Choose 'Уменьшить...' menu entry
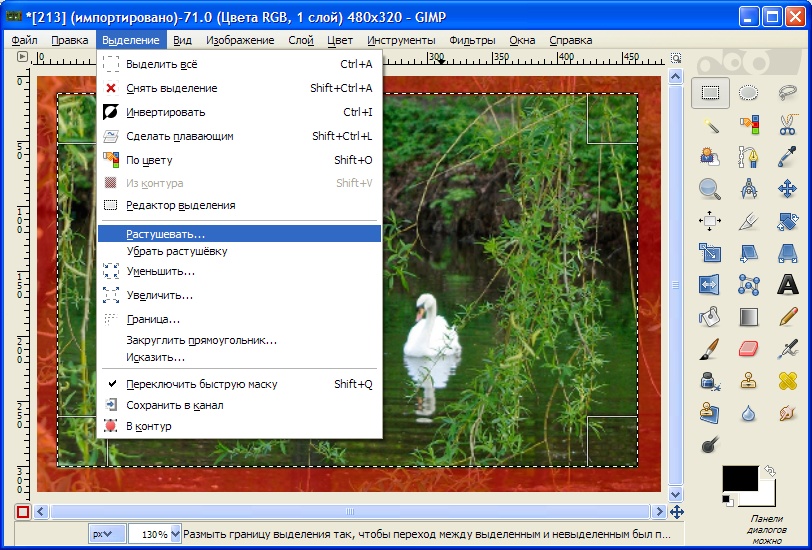Image resolution: width=812 pixels, height=550 pixels. 239,271
